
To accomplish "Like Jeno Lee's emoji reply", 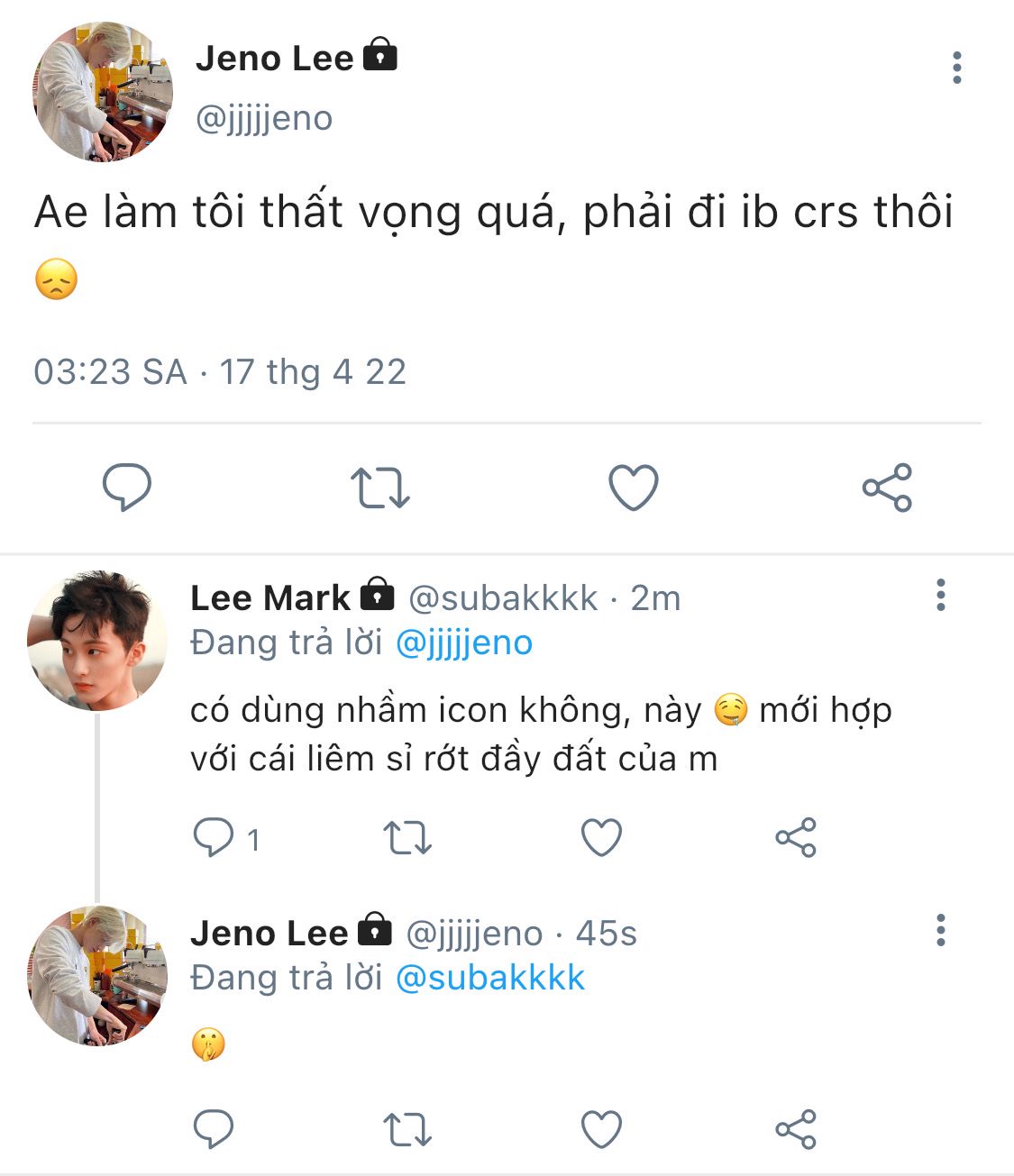I will [601, 1129].
